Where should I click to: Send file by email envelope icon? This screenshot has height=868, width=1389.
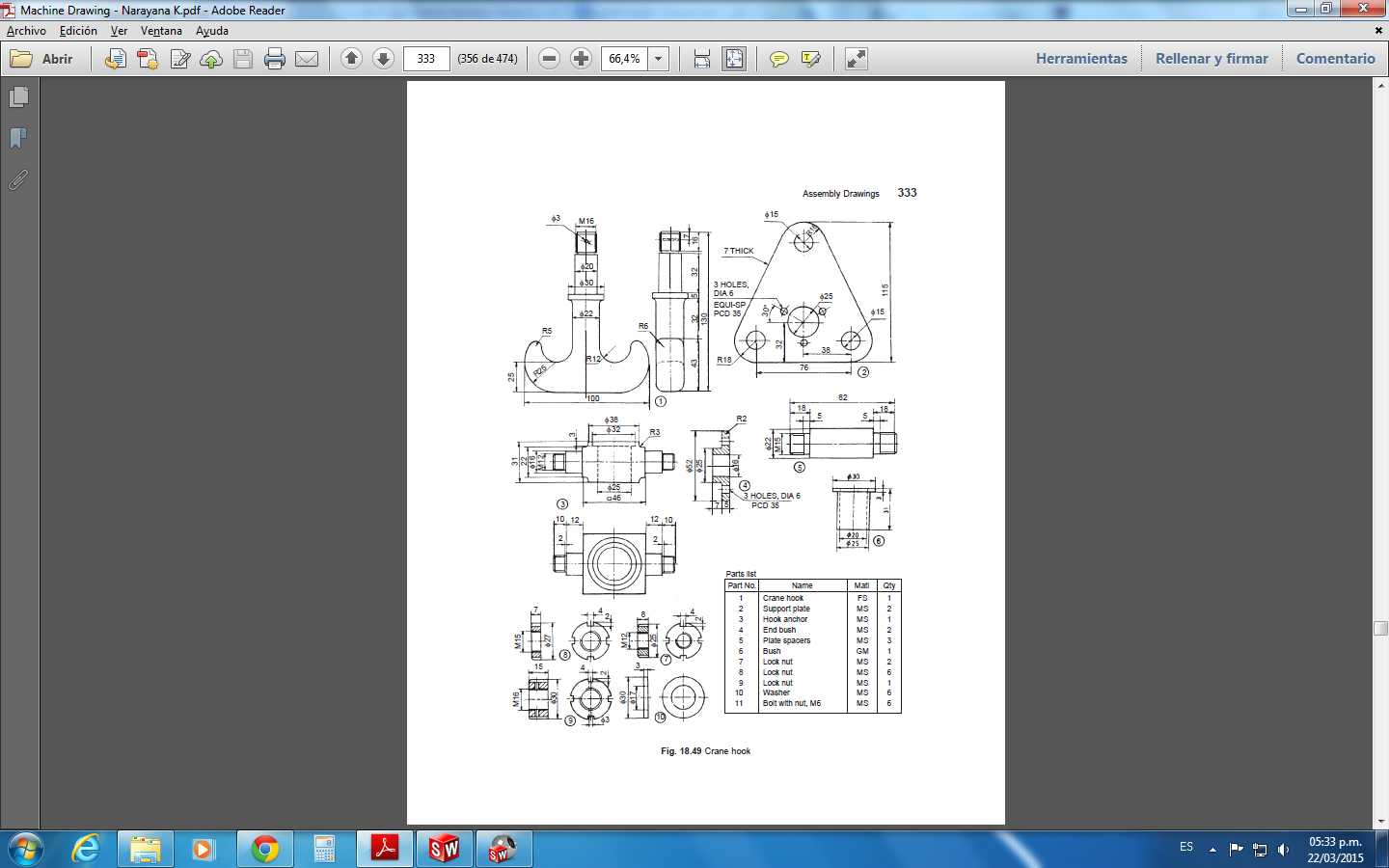(x=307, y=59)
